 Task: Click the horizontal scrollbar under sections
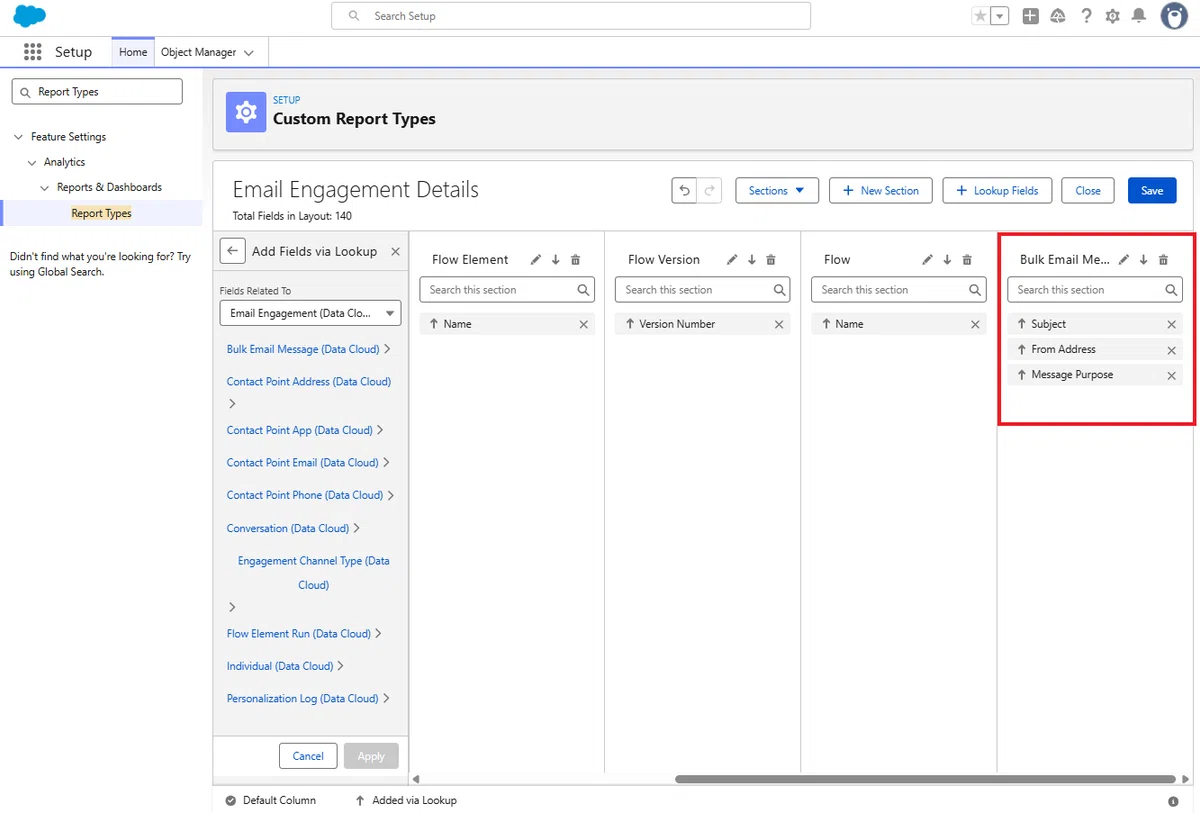click(925, 779)
